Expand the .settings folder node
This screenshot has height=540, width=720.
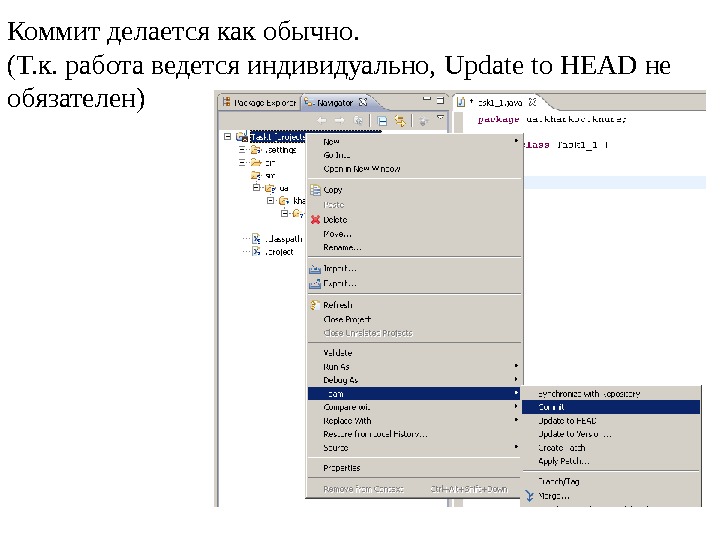click(242, 150)
